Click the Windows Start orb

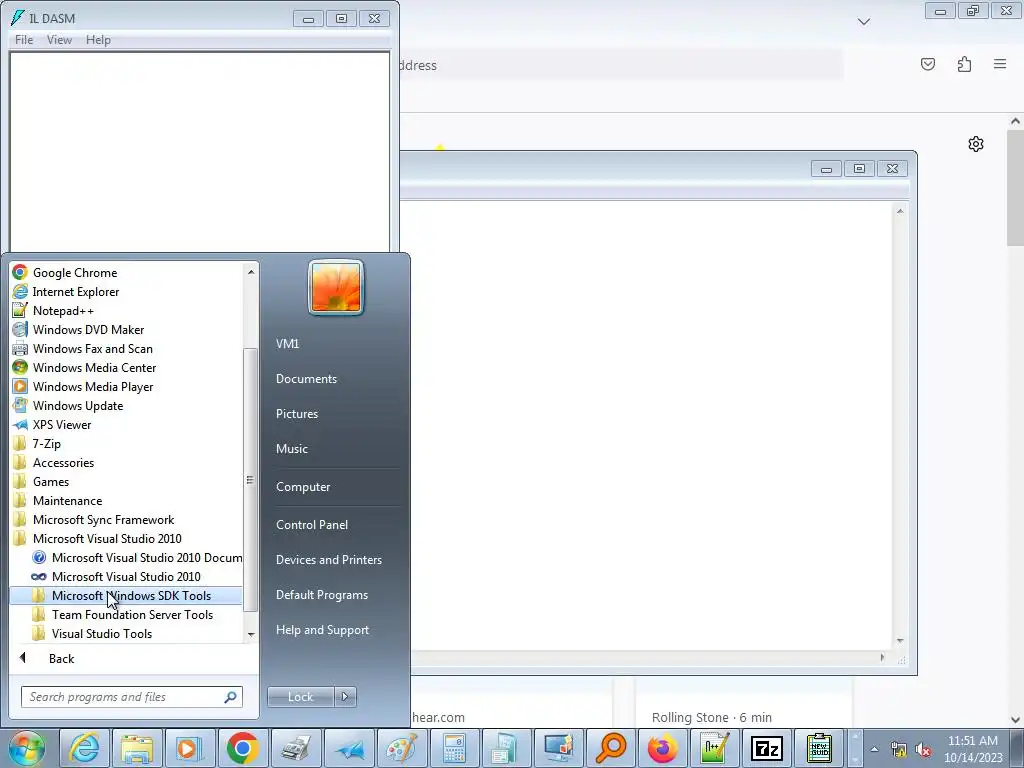click(x=27, y=748)
